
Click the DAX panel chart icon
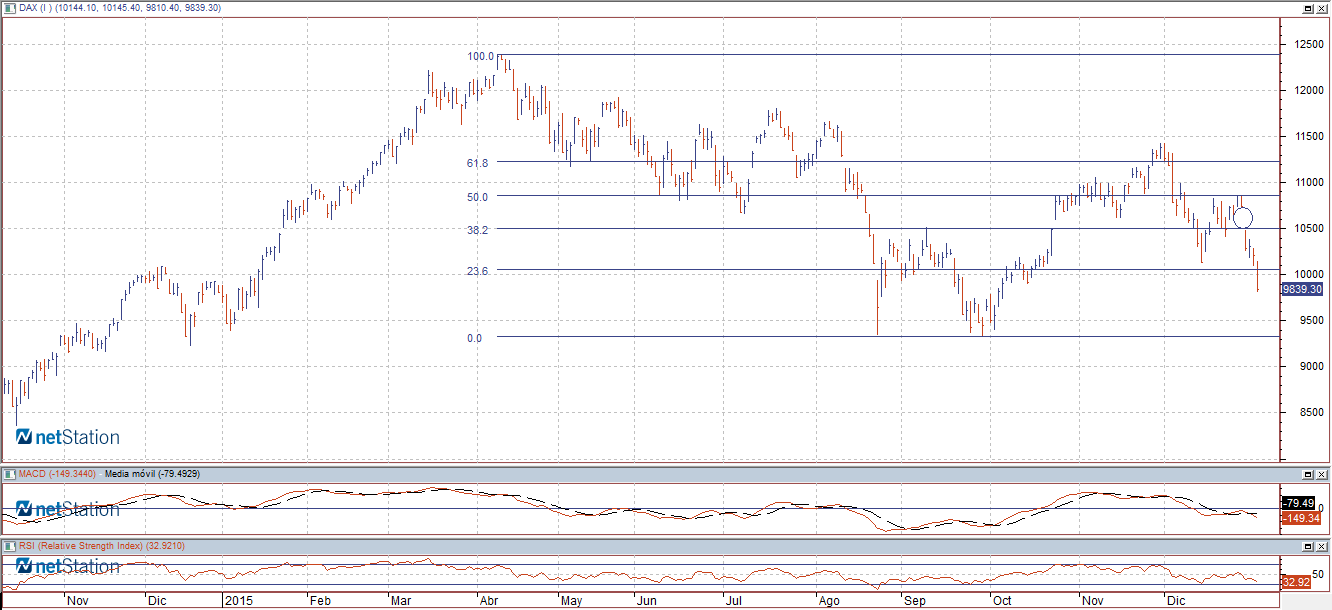click(x=10, y=8)
